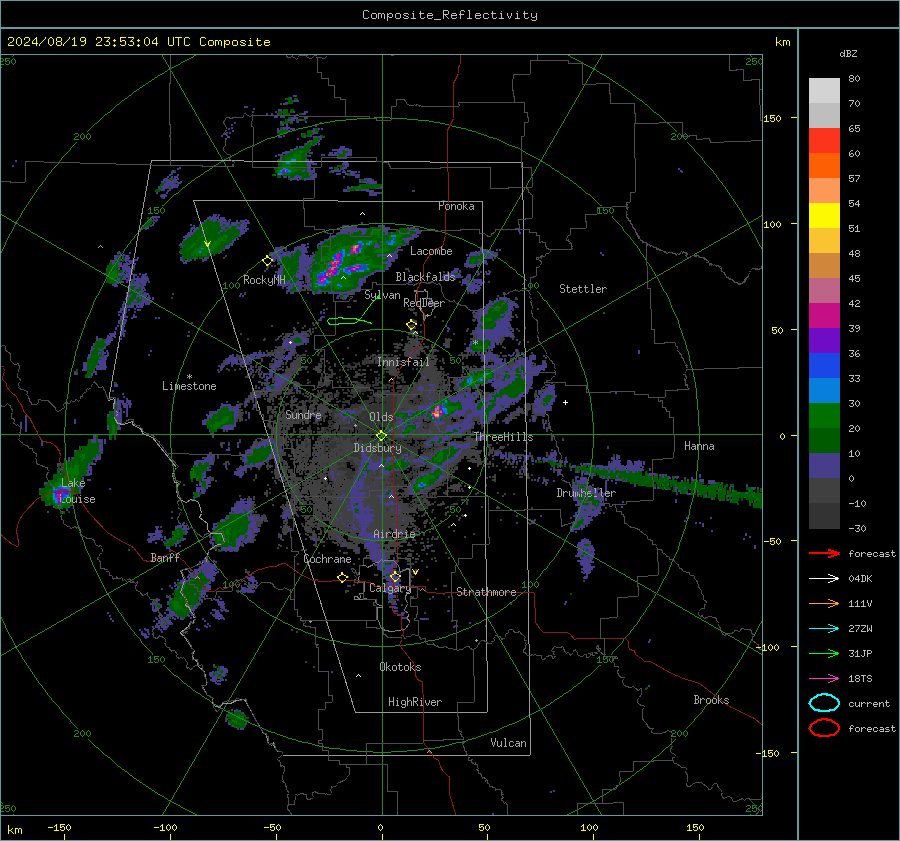
Task: Click the RockyMH label
Action: tap(264, 280)
